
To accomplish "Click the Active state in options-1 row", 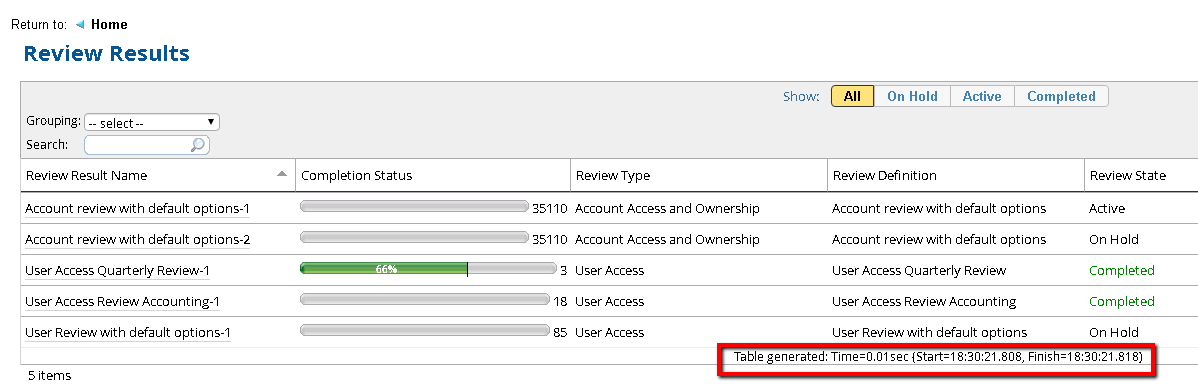I will click(x=1107, y=208).
